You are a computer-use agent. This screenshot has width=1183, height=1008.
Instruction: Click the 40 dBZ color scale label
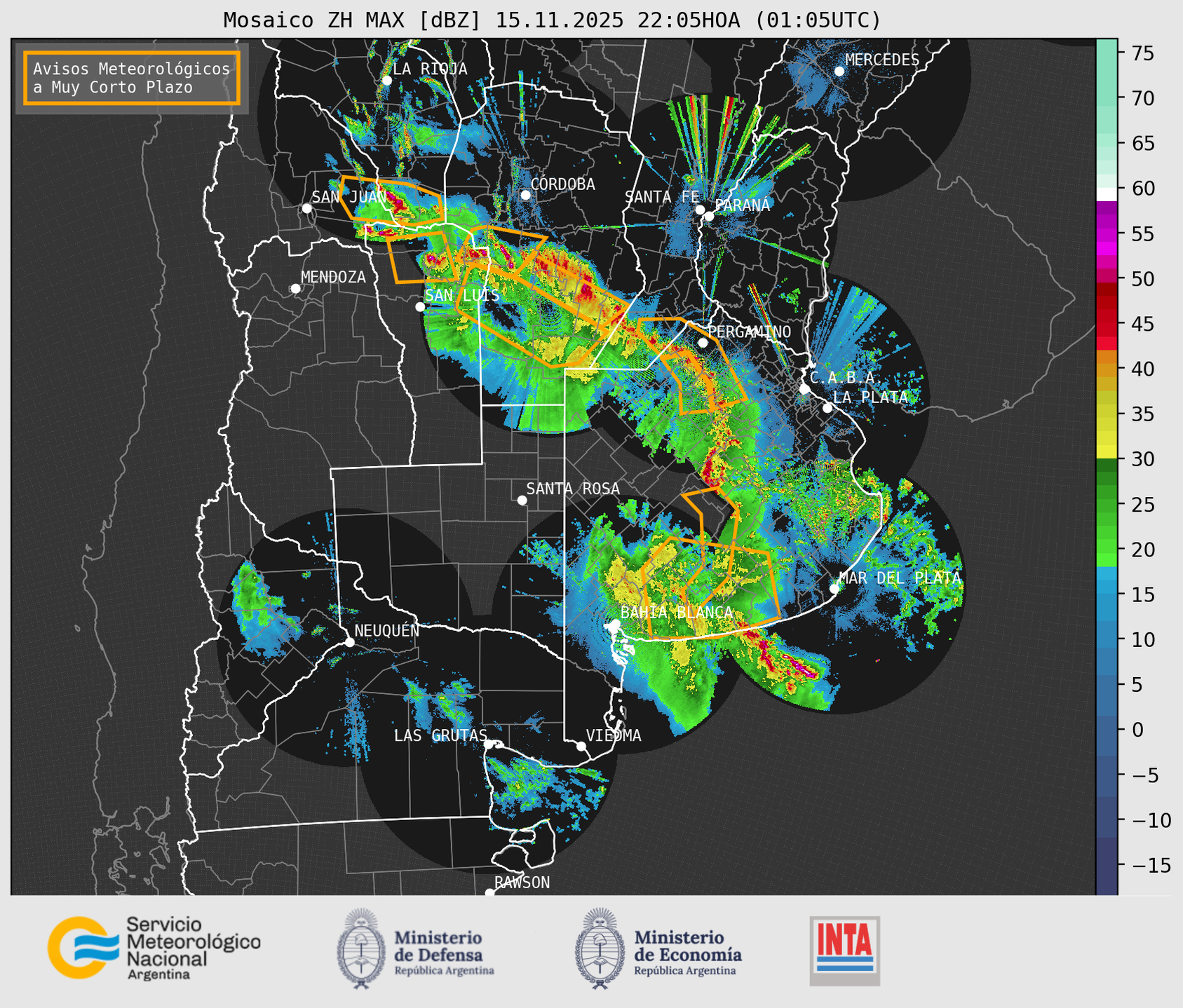pyautogui.click(x=1142, y=369)
